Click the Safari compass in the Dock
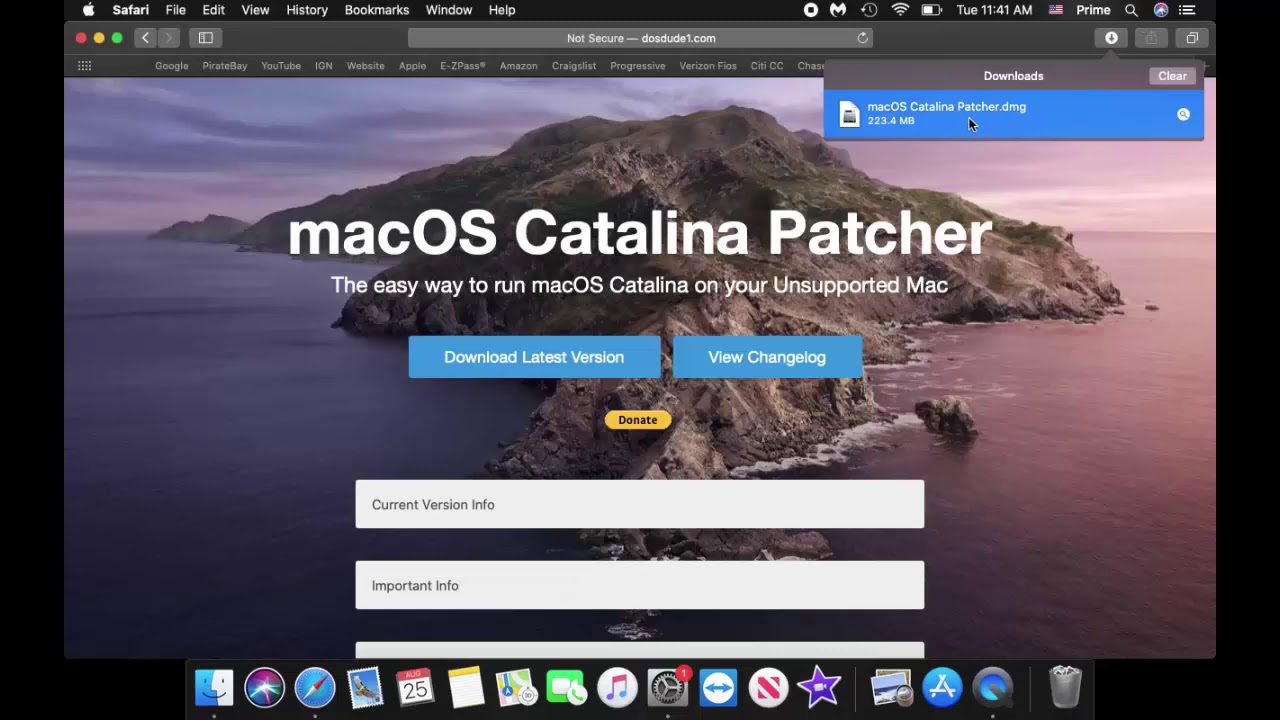The width and height of the screenshot is (1280, 720). pyautogui.click(x=315, y=688)
